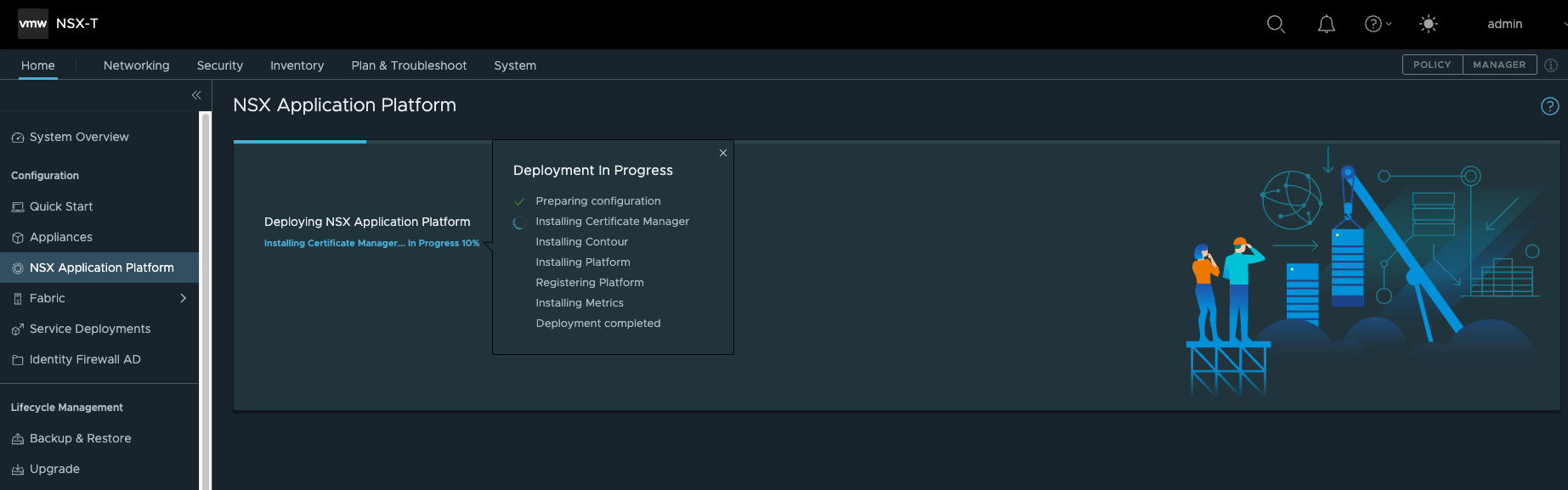Click the 'Configuration' section header
The width and height of the screenshot is (1568, 490).
[x=45, y=176]
